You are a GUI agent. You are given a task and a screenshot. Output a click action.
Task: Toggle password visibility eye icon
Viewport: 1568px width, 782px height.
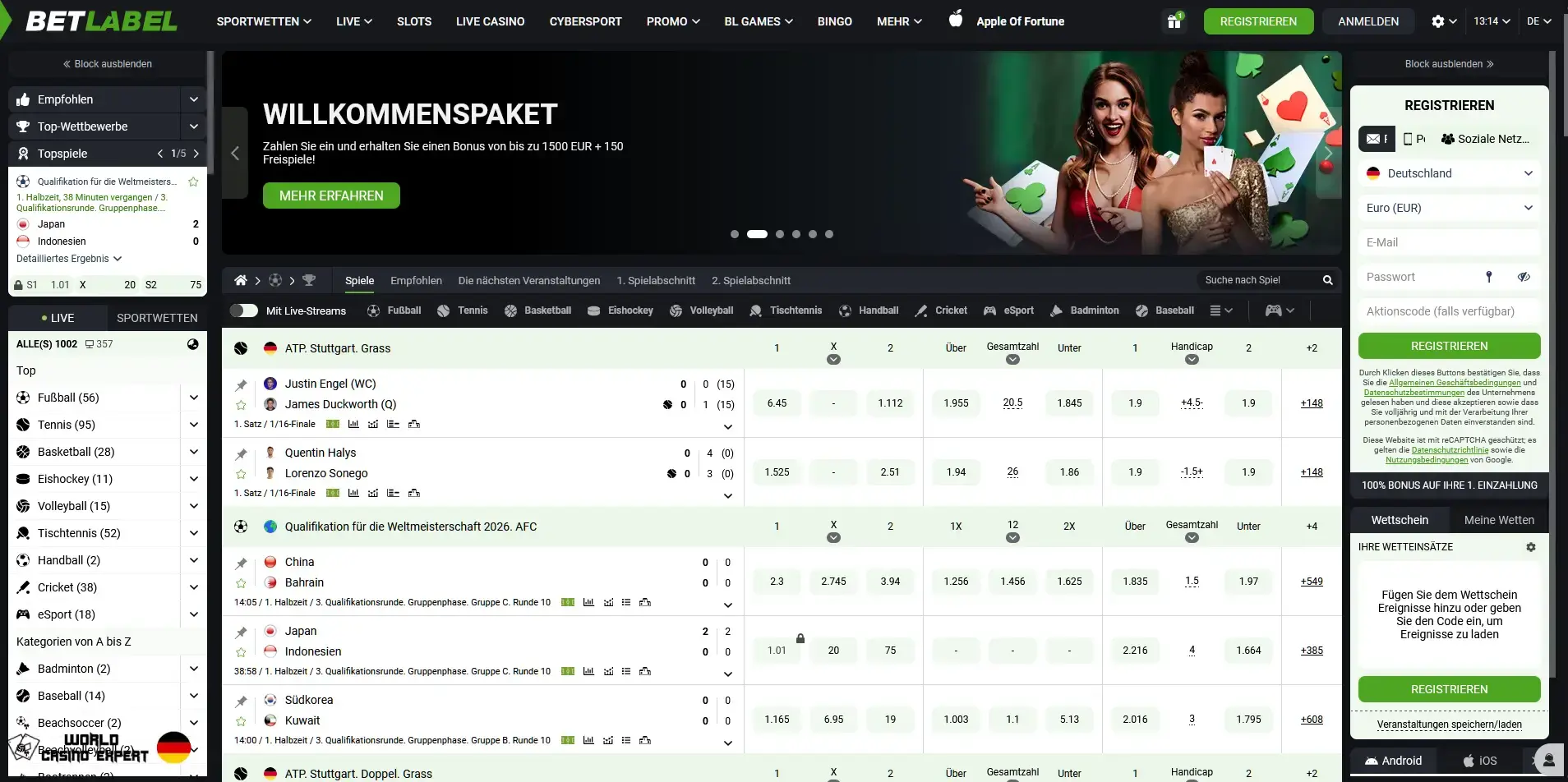(x=1524, y=277)
